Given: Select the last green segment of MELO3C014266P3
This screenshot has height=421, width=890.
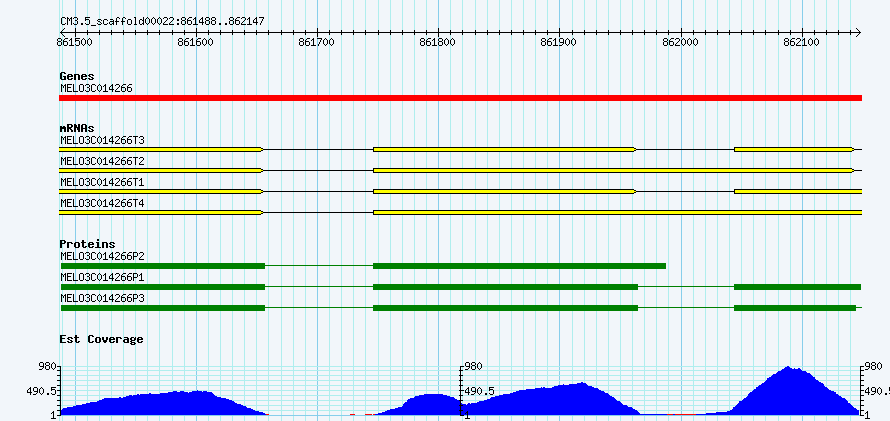Looking at the screenshot, I should [x=795, y=308].
